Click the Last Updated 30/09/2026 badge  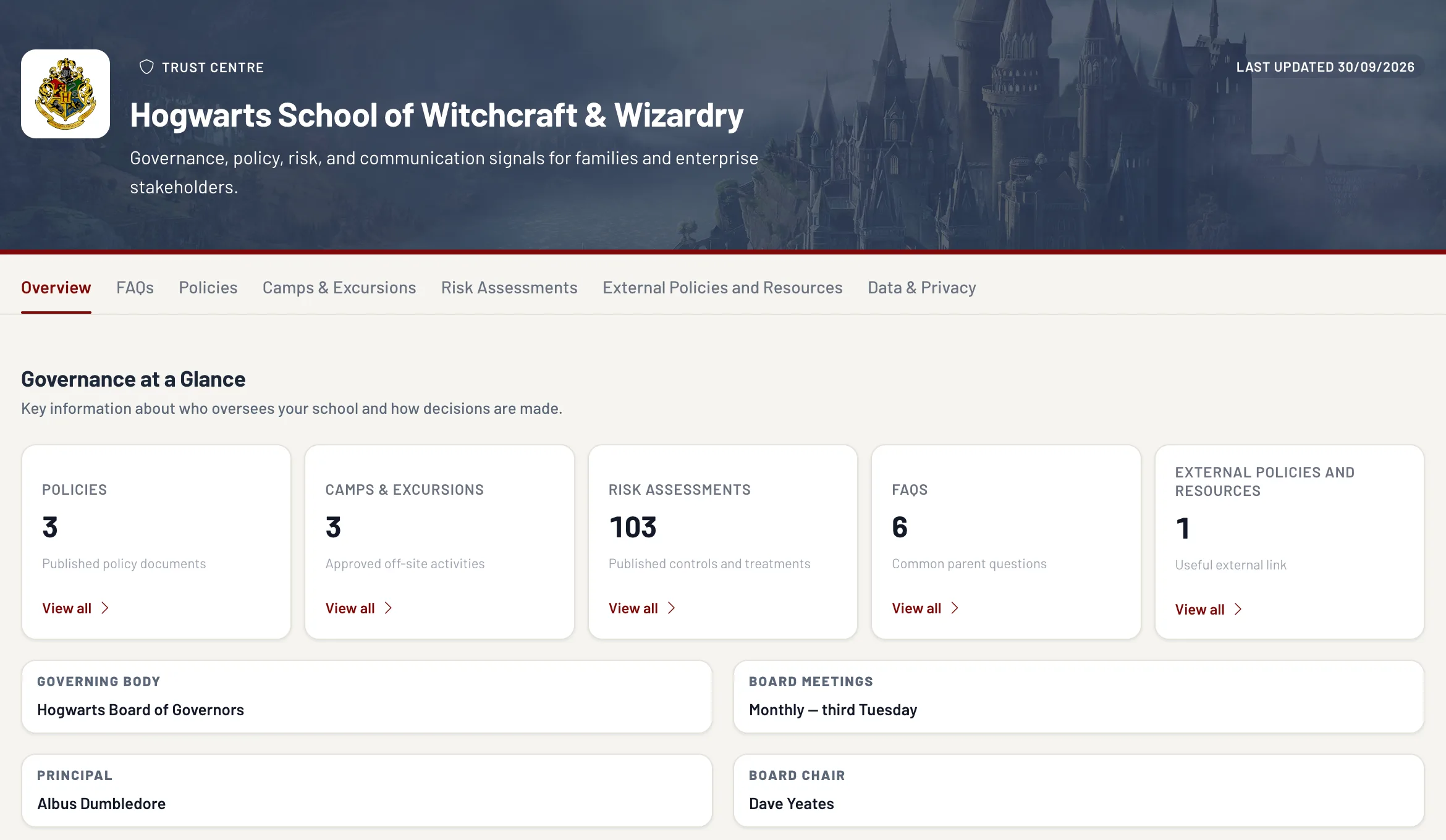click(1325, 67)
